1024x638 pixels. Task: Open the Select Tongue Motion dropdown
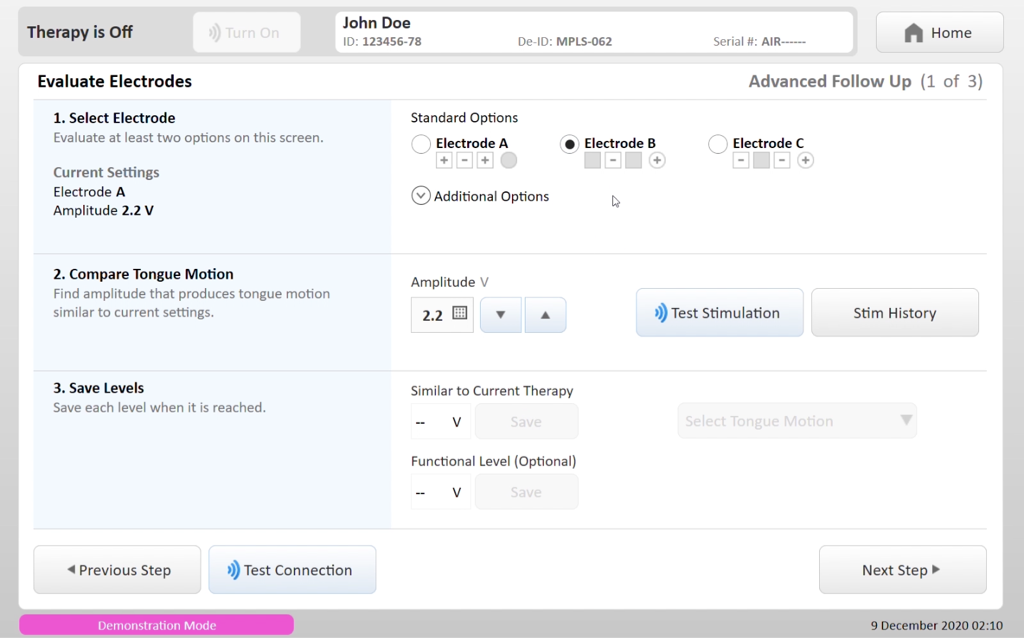[x=797, y=421]
